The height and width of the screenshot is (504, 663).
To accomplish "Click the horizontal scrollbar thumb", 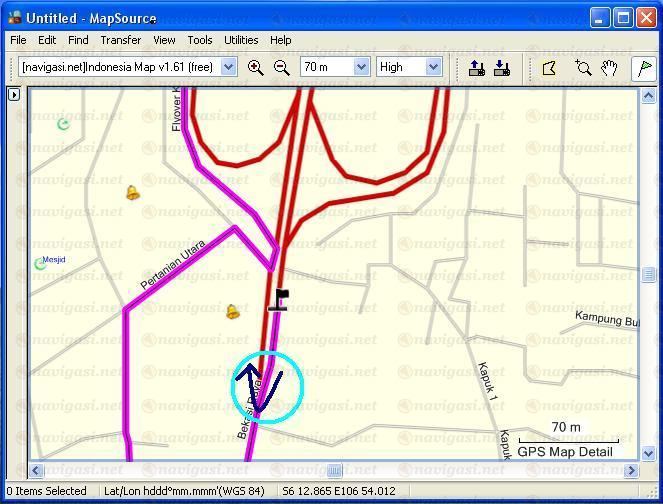I will coord(334,470).
